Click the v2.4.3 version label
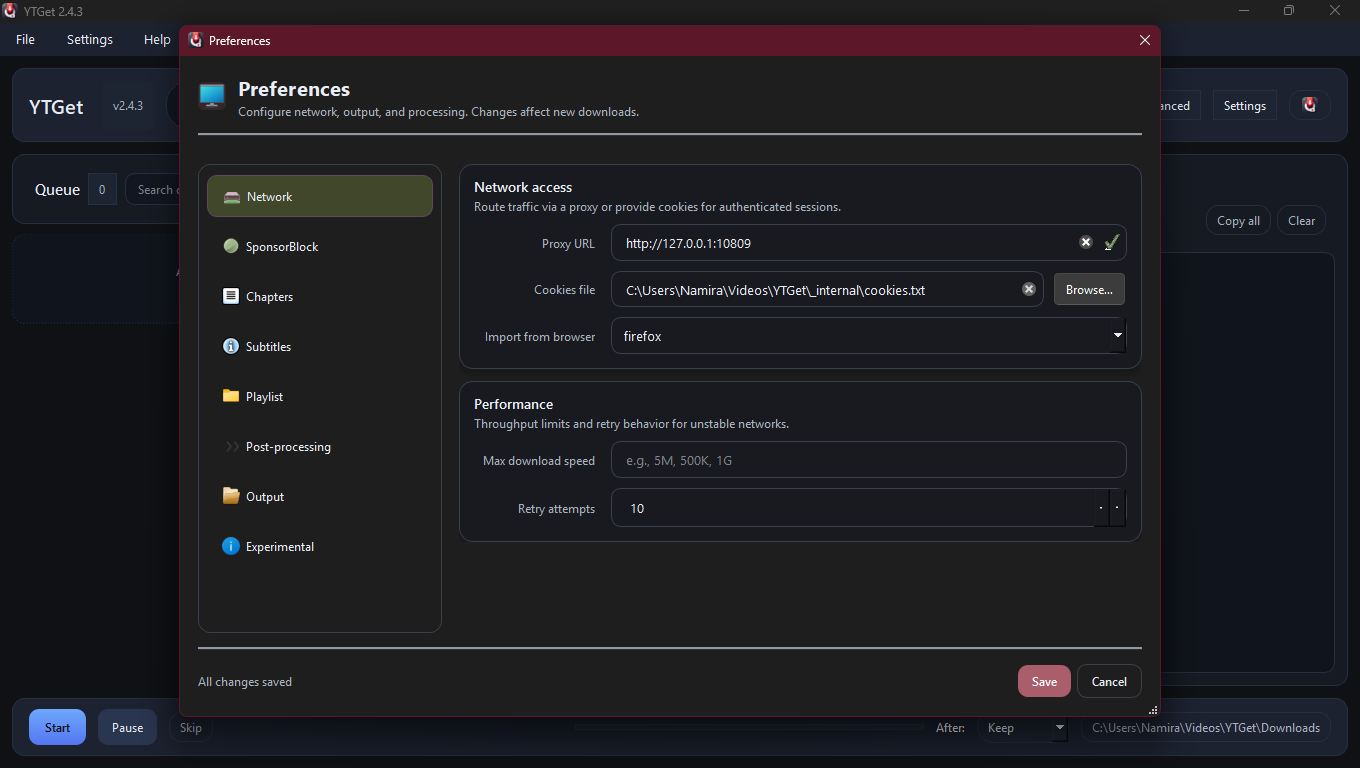 128,105
